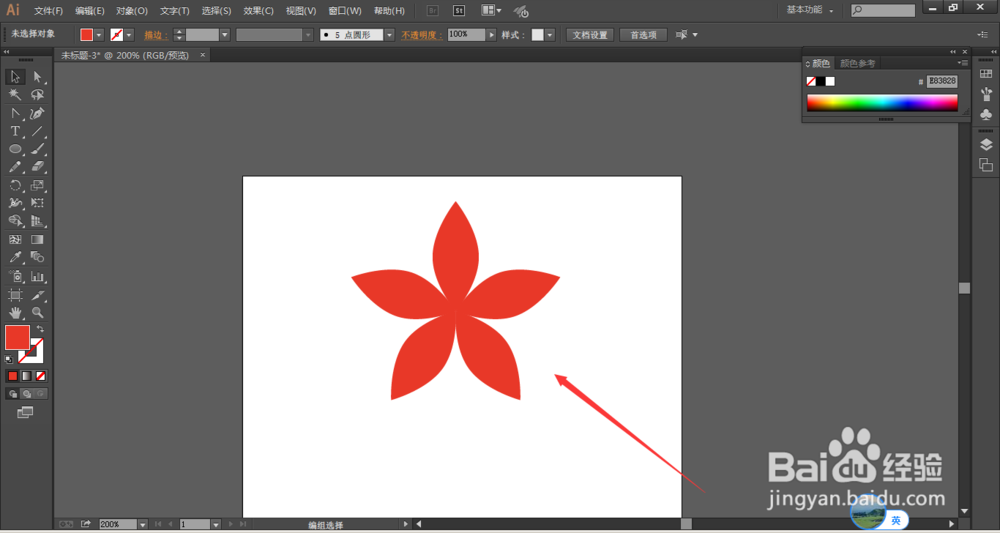1000x533 pixels.
Task: Reset to default fill and stroke
Action: tap(9, 360)
